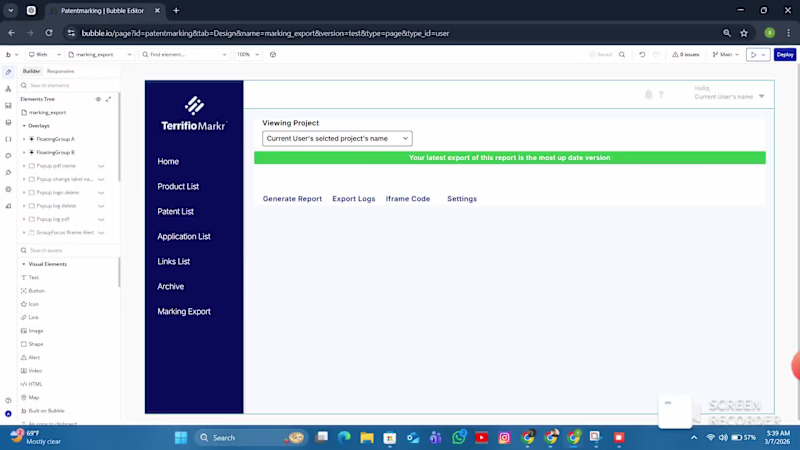
Task: Switch to the Builder tab
Action: [x=31, y=71]
